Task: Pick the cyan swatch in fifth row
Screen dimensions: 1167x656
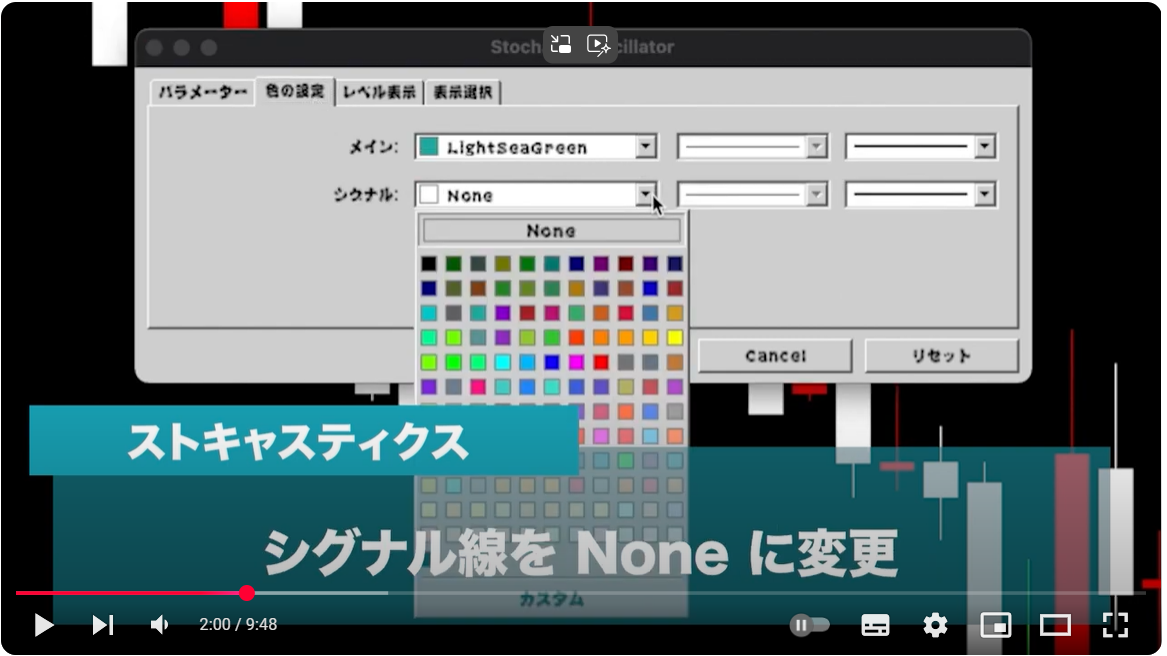Action: tap(502, 362)
